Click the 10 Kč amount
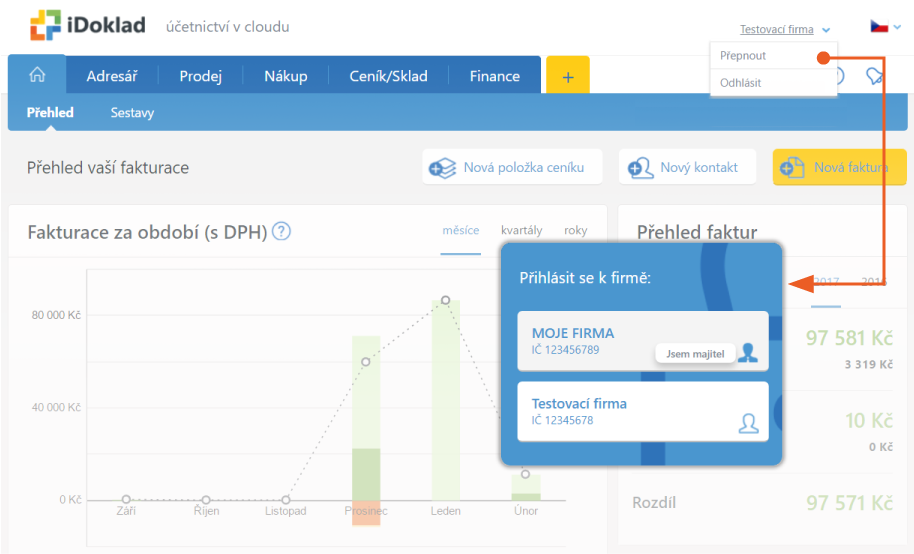 pos(869,420)
